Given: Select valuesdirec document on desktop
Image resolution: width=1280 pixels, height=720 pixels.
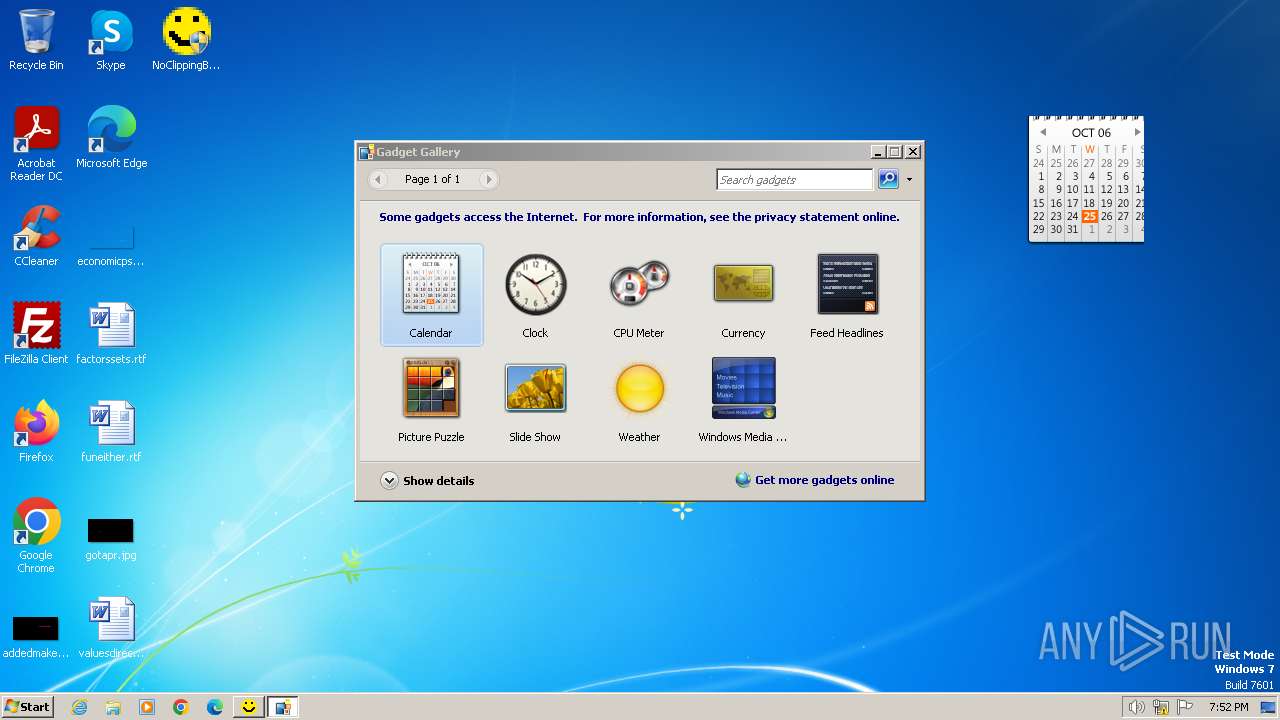Looking at the screenshot, I should (x=111, y=628).
